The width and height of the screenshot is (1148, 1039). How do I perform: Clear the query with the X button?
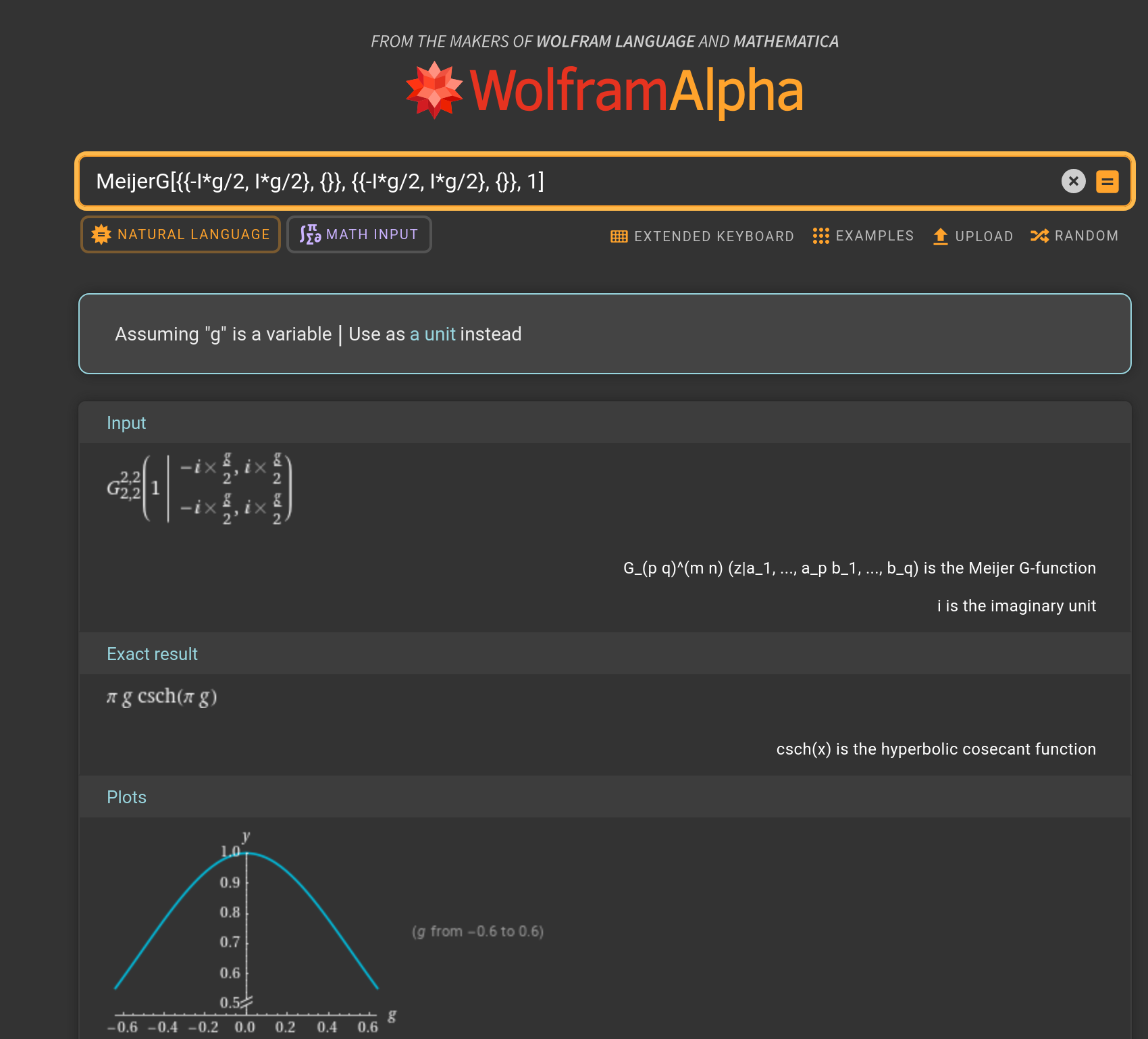point(1073,181)
